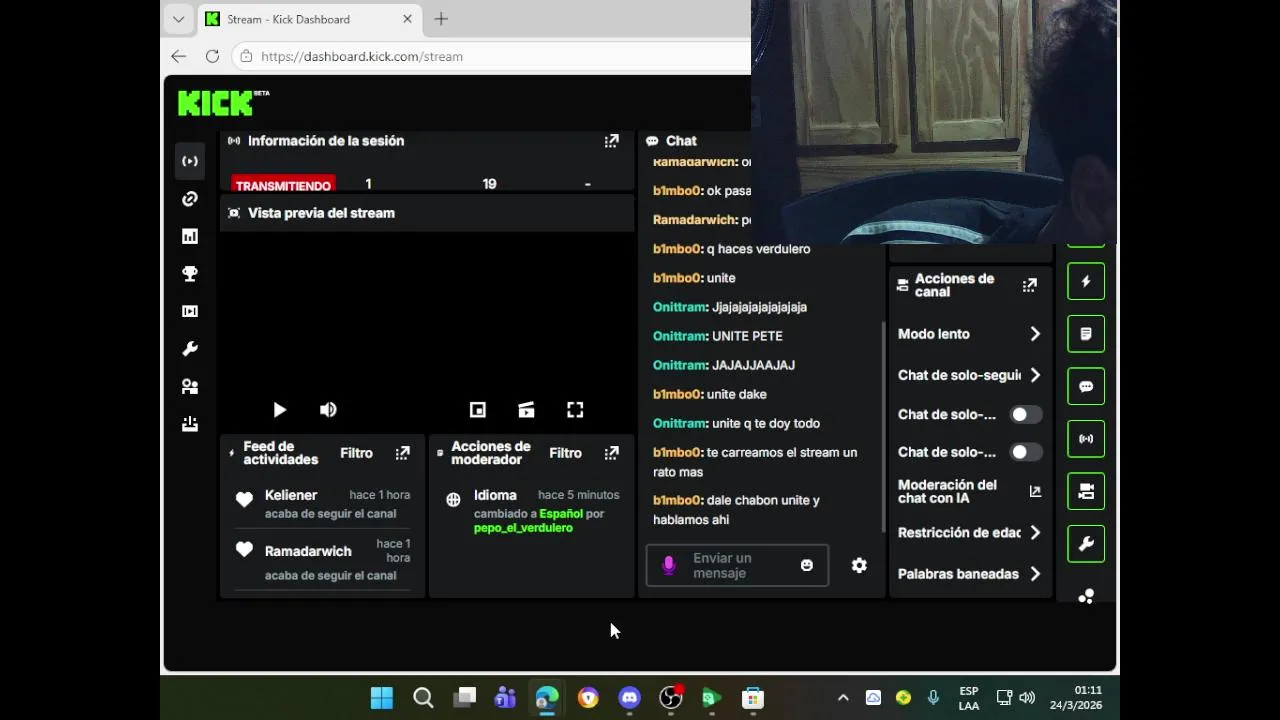1280x720 pixels.
Task: Click the pepo_el_verdulero username
Action: [523, 527]
